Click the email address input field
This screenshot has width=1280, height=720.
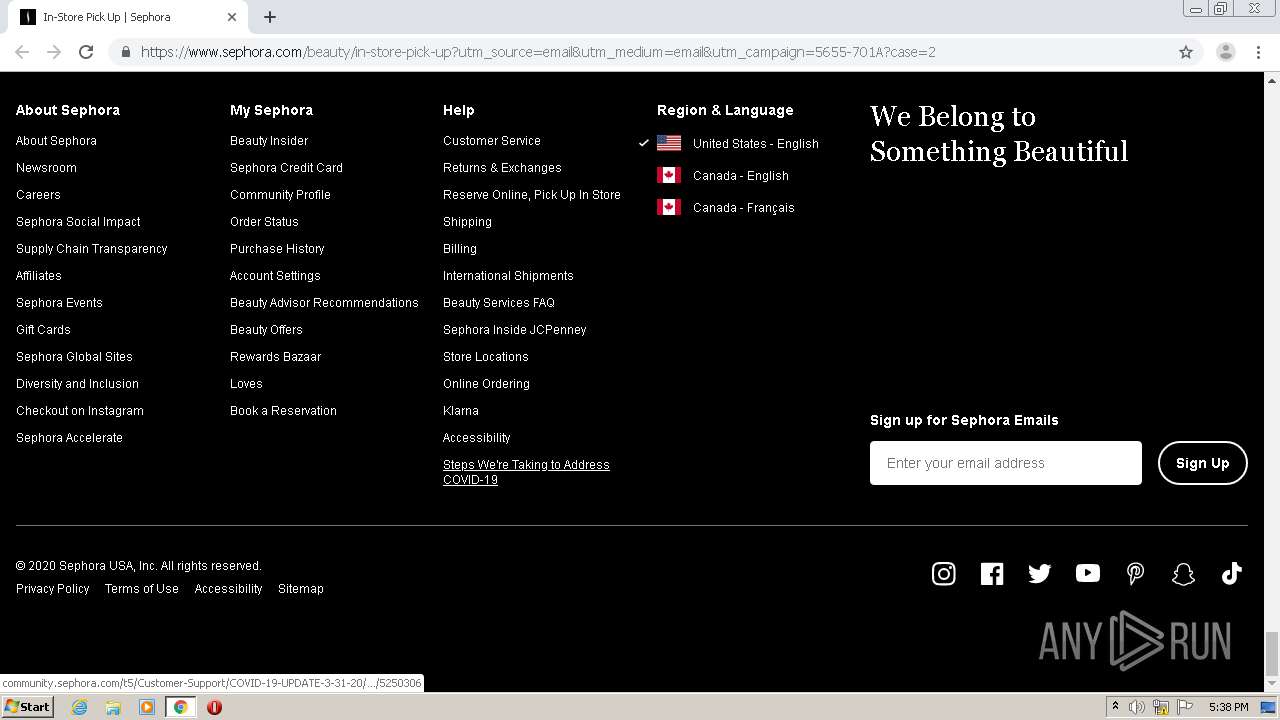1006,463
